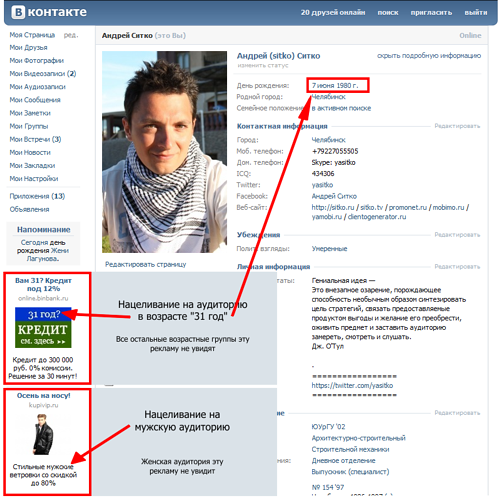Open ad title Осень на носу!
Viewport: 500px width, 500px height.
[44, 396]
